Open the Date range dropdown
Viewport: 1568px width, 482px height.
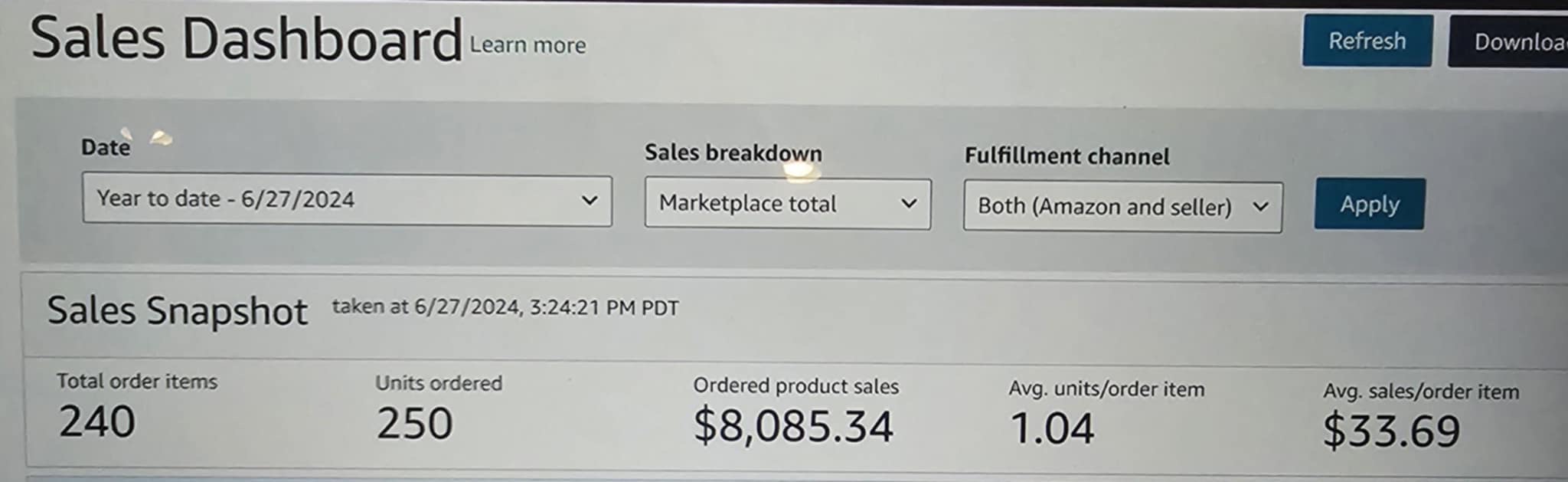click(x=348, y=201)
